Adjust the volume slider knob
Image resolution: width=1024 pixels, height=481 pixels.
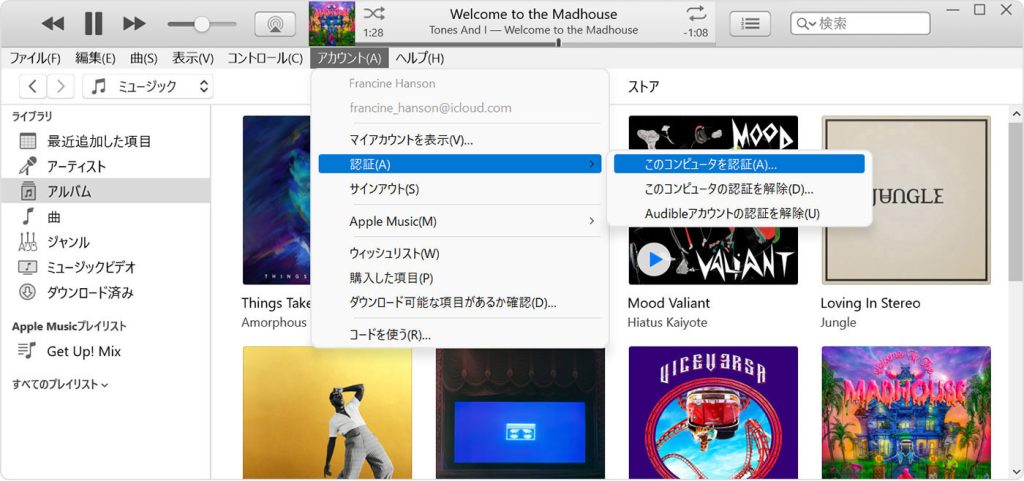point(201,24)
